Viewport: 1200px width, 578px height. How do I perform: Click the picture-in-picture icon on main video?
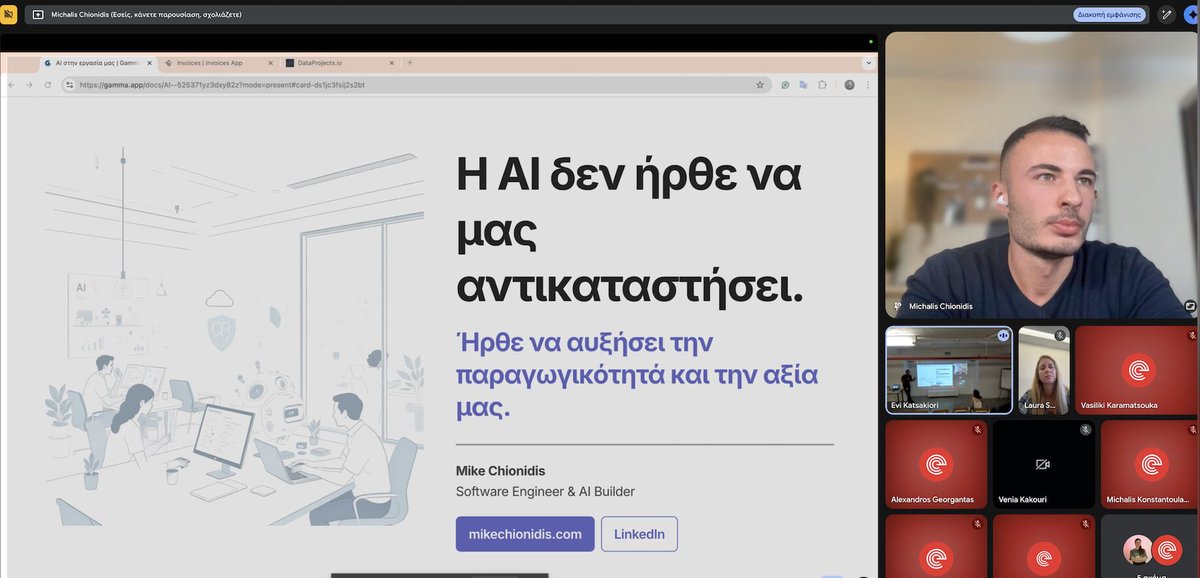[1190, 306]
